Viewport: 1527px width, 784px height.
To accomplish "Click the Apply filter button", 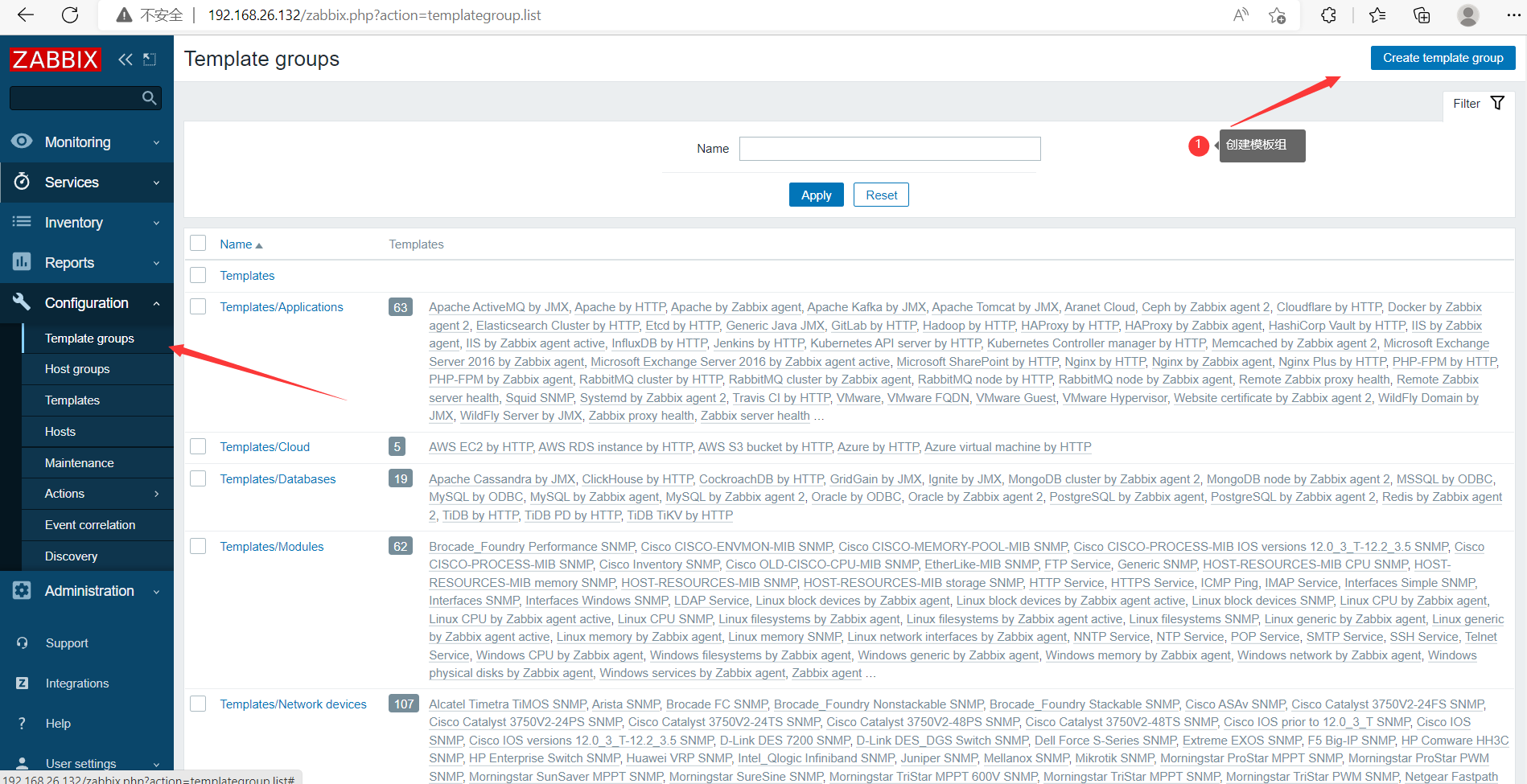I will 816,195.
